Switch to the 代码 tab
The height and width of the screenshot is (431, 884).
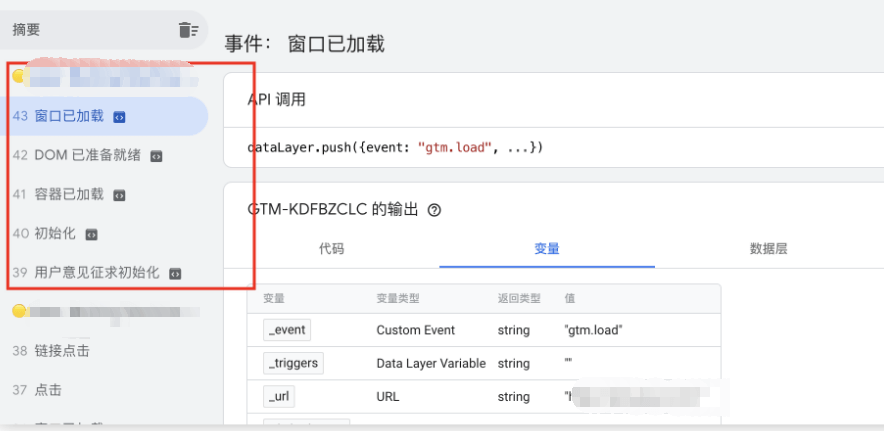point(331,249)
